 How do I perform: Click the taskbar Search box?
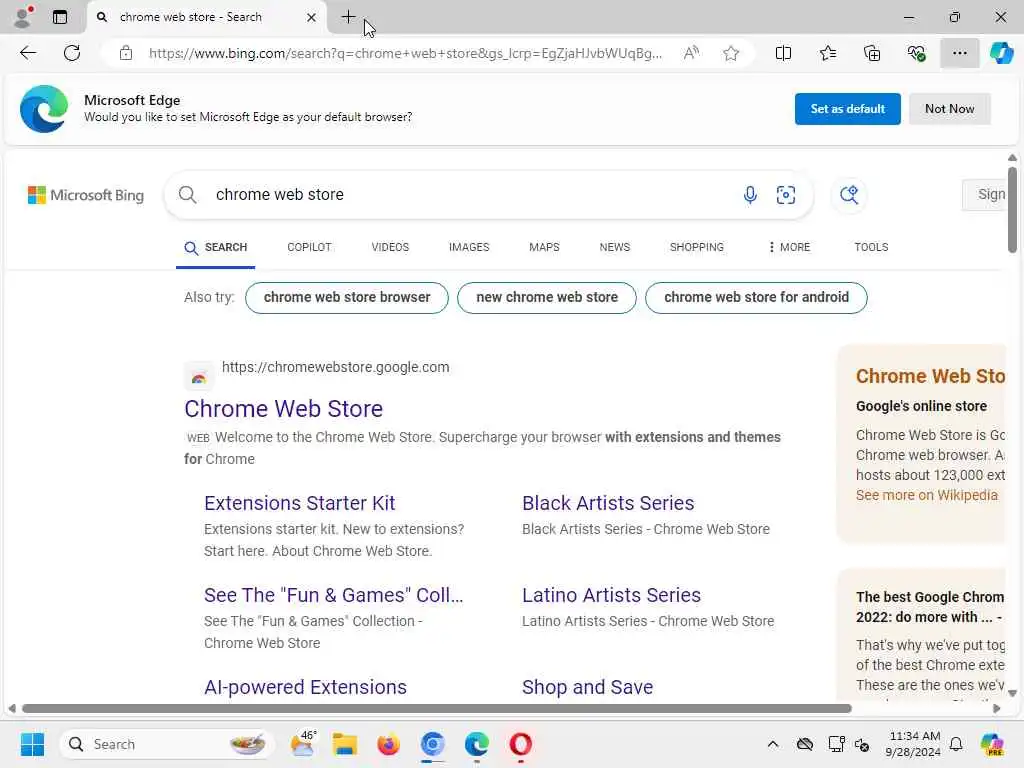point(167,744)
